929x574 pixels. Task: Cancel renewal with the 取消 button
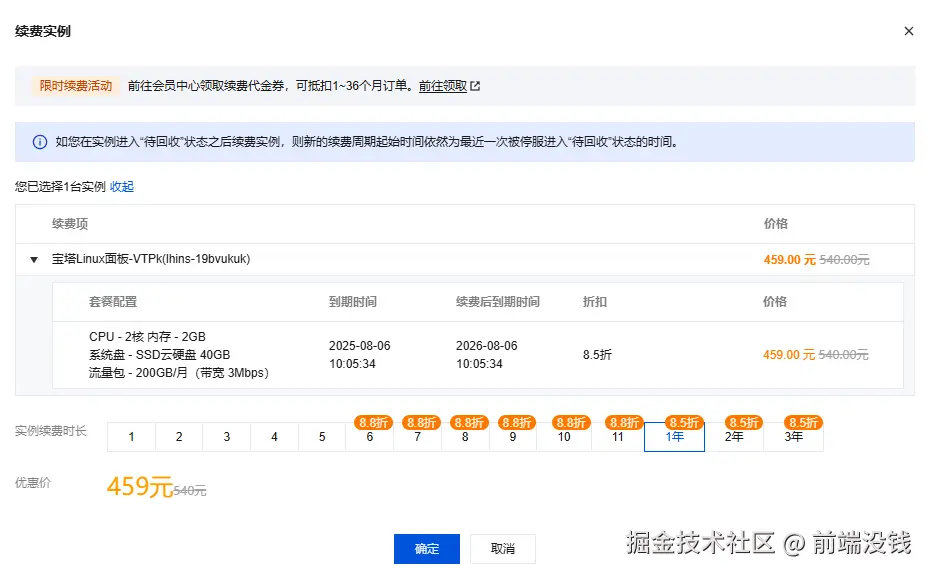(503, 549)
